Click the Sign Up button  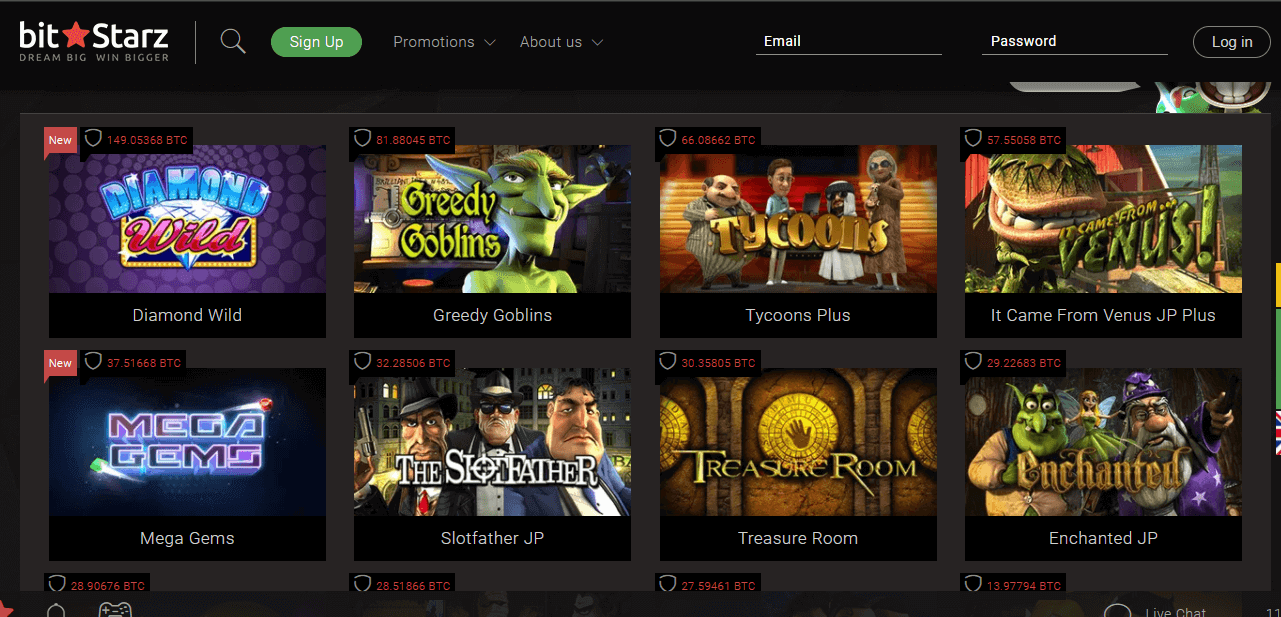pyautogui.click(x=316, y=42)
